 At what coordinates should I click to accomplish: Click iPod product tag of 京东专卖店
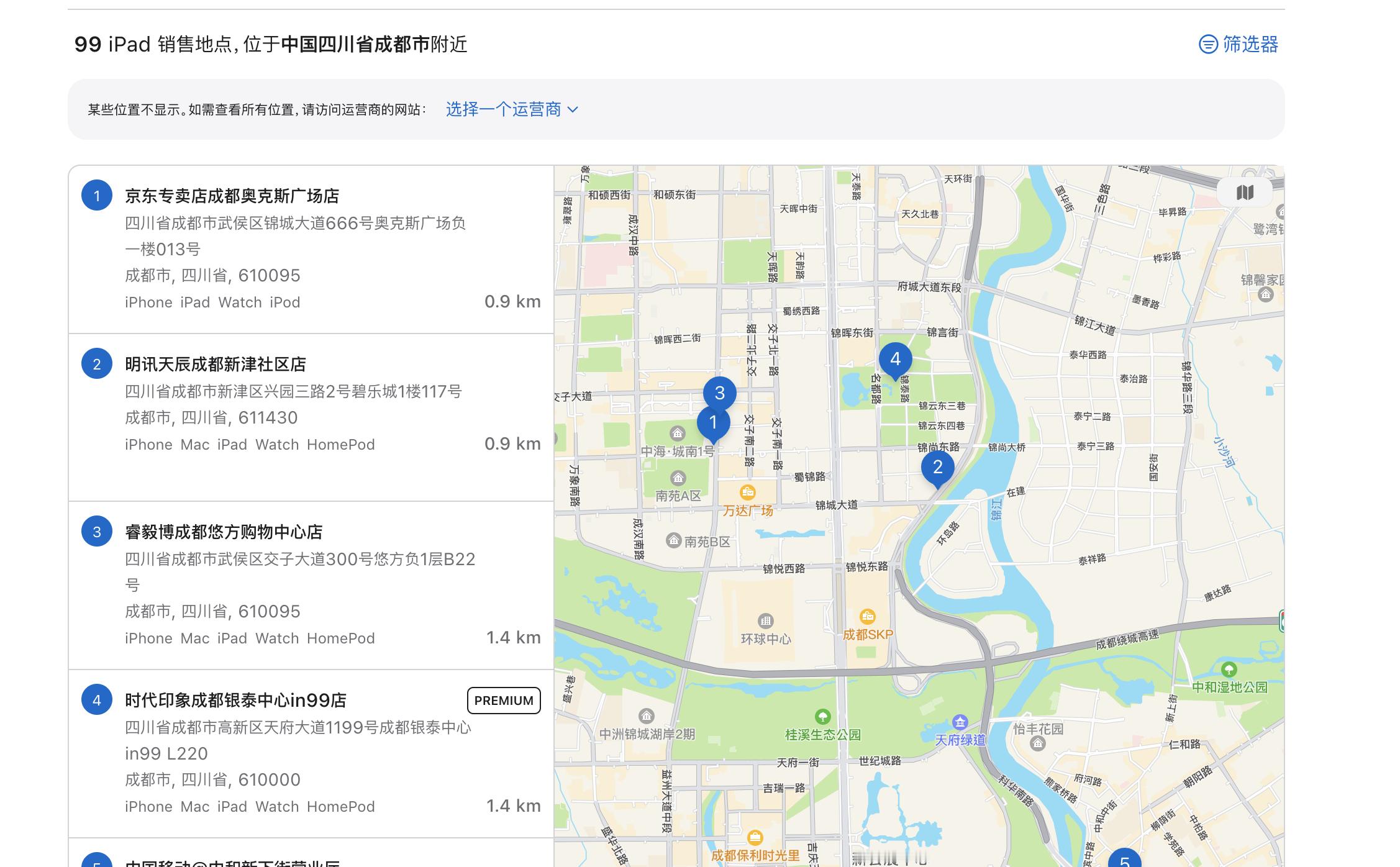click(x=285, y=302)
